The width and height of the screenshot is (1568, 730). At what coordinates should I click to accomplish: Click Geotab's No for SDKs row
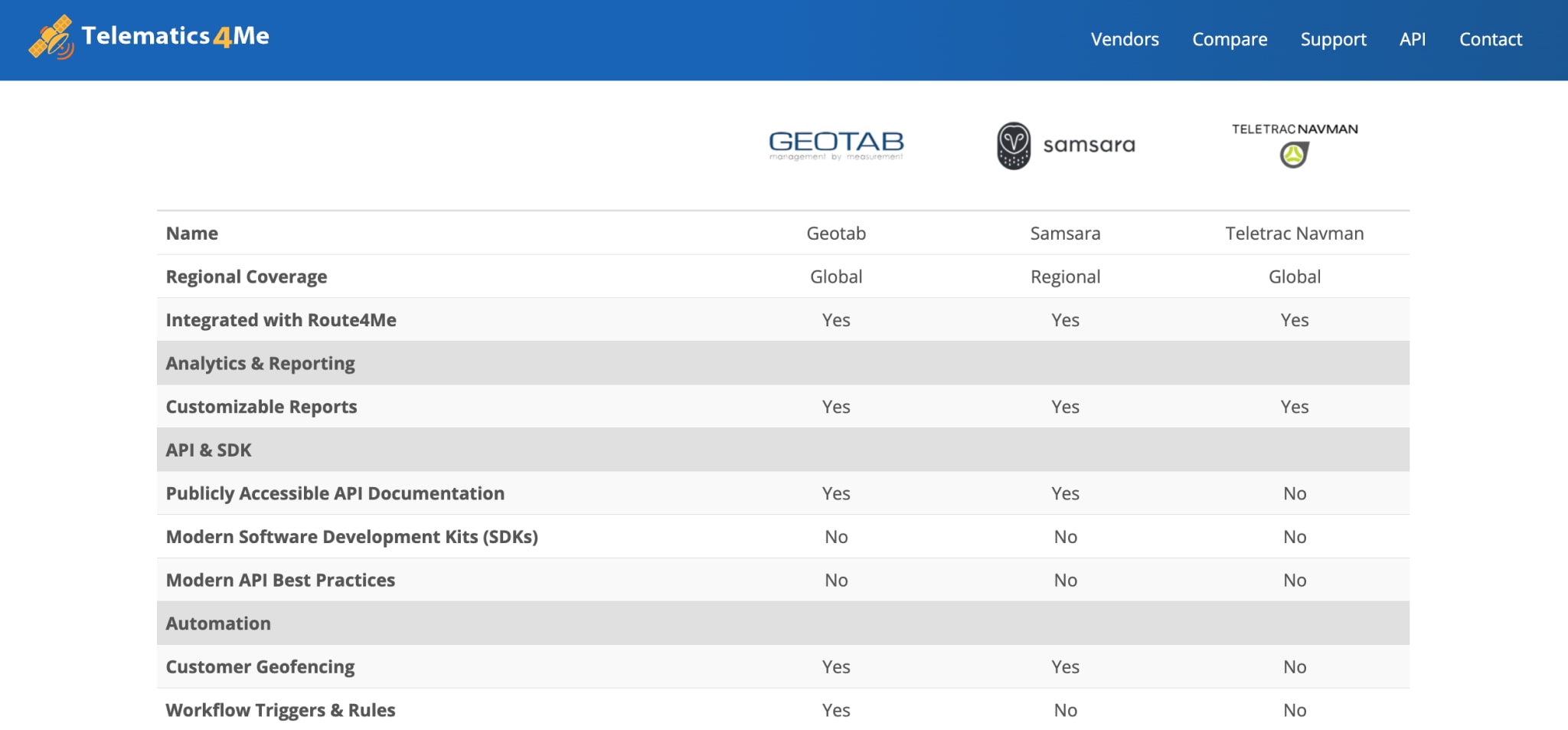point(836,537)
